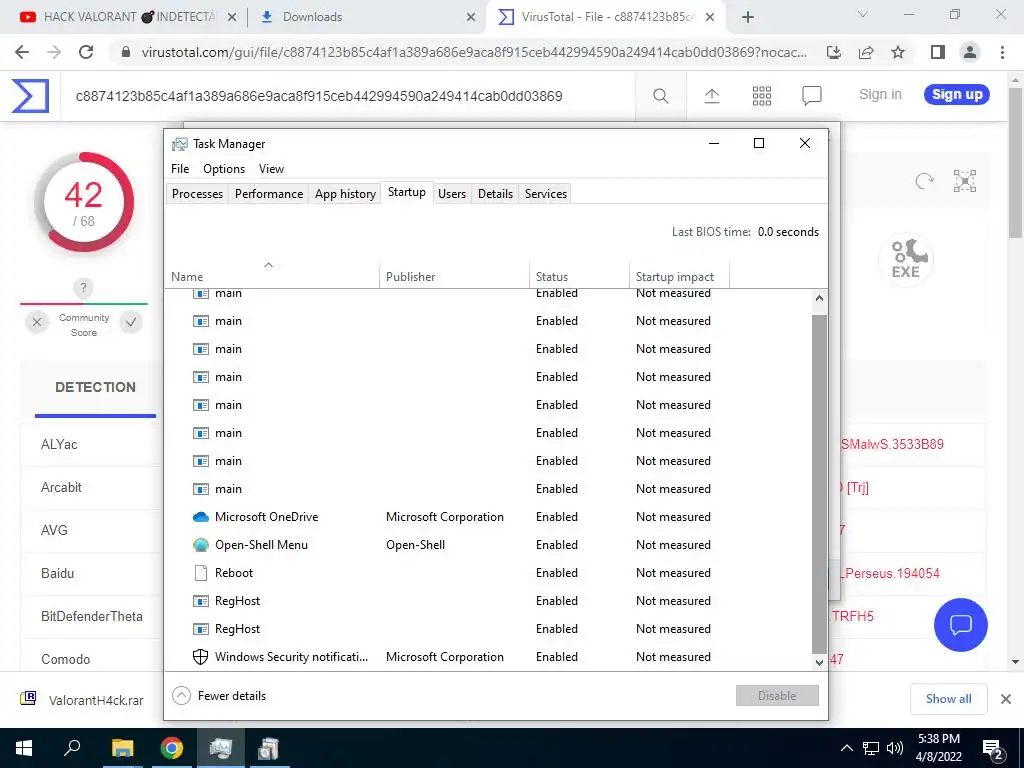The image size is (1024, 768).
Task: Click Show all downloads button
Action: 948,699
